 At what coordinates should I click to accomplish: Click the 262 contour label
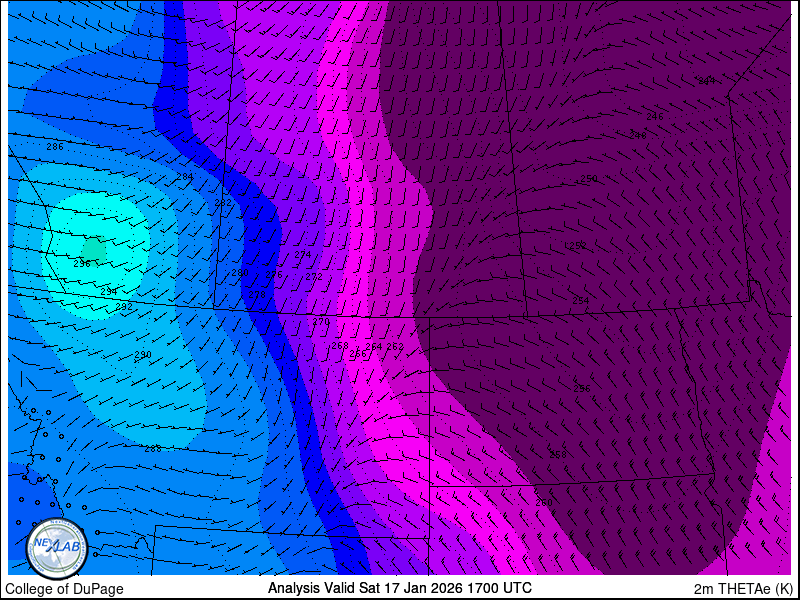click(395, 346)
